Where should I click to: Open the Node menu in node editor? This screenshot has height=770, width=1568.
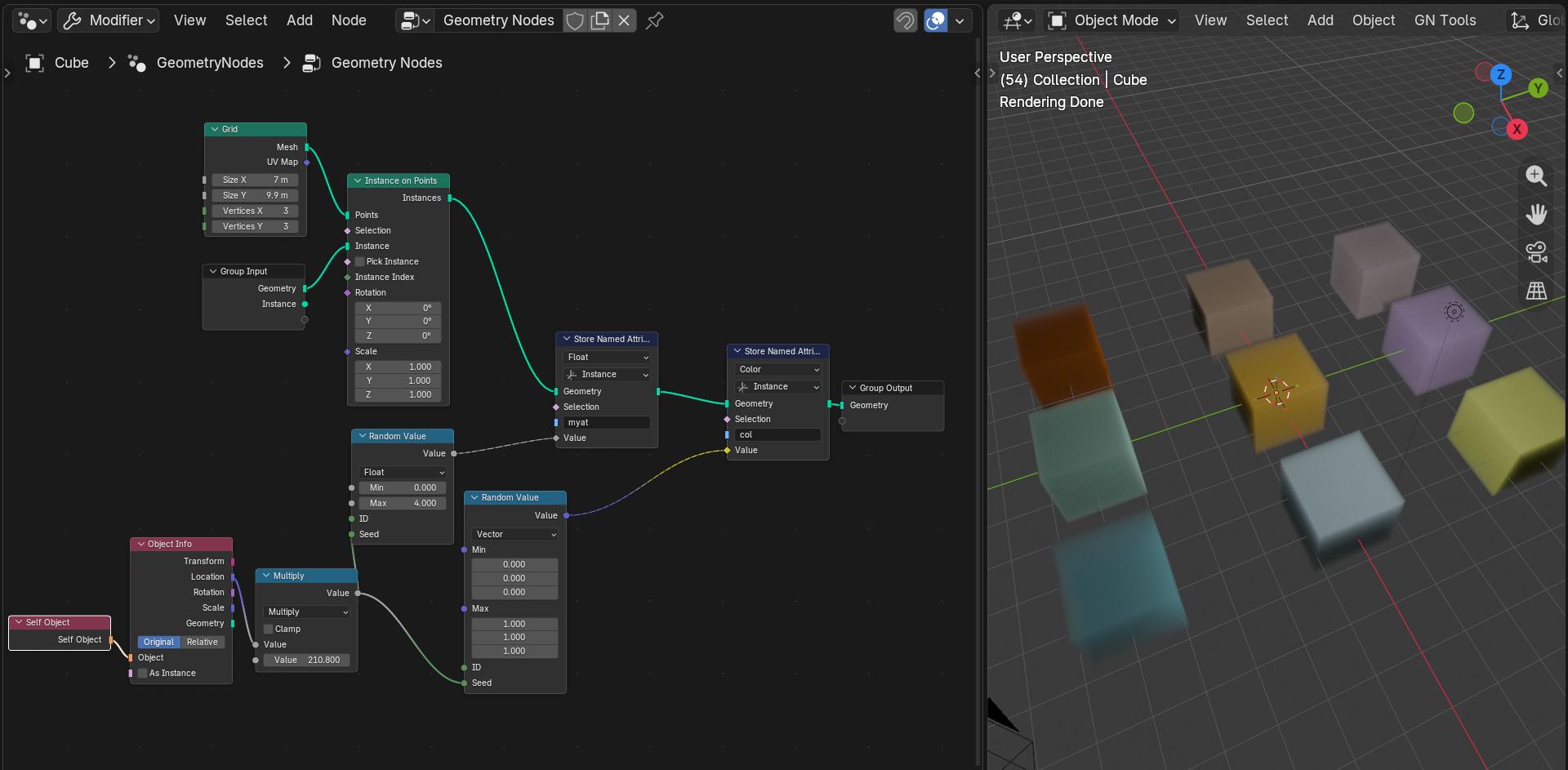349,20
